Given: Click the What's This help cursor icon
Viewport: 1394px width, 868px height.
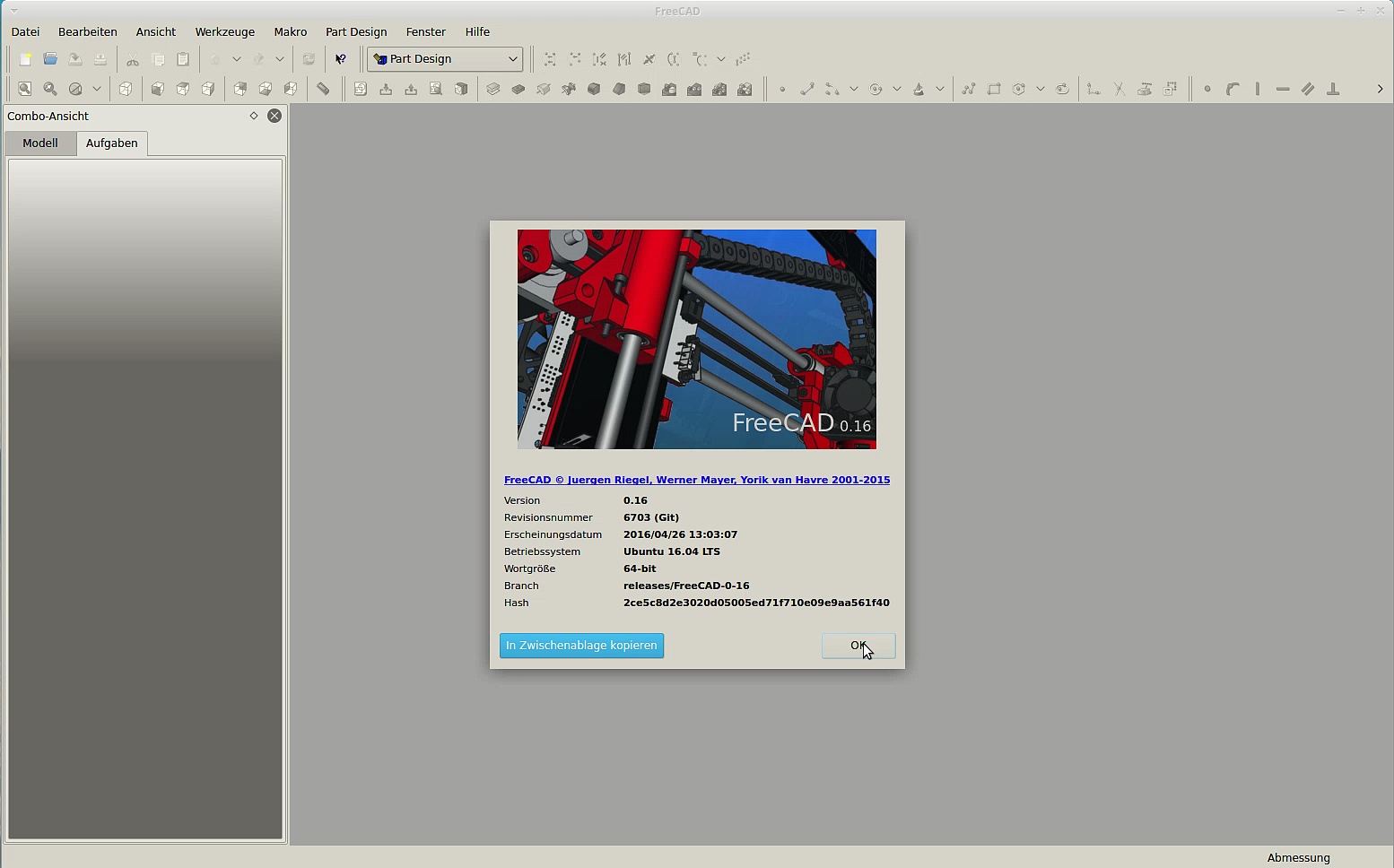Looking at the screenshot, I should point(341,59).
